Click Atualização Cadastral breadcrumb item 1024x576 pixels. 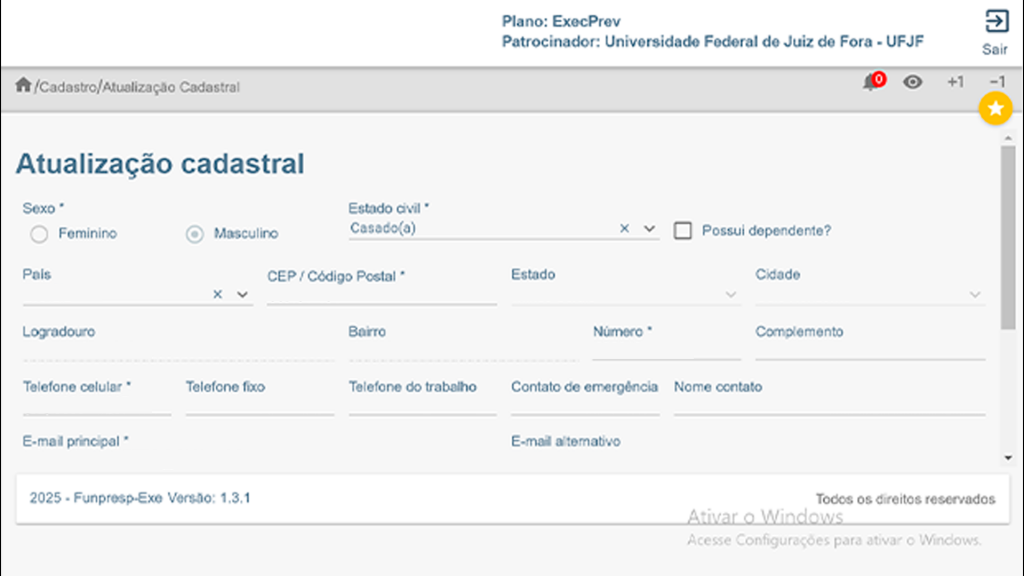point(171,87)
